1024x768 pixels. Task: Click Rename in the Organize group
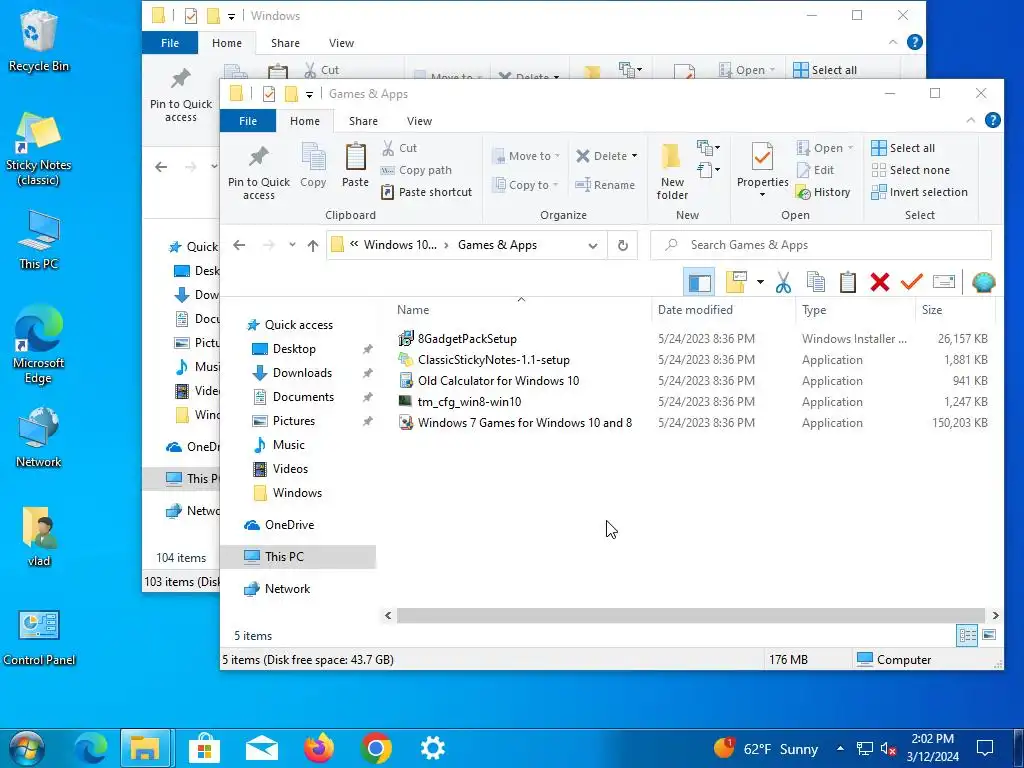(605, 185)
